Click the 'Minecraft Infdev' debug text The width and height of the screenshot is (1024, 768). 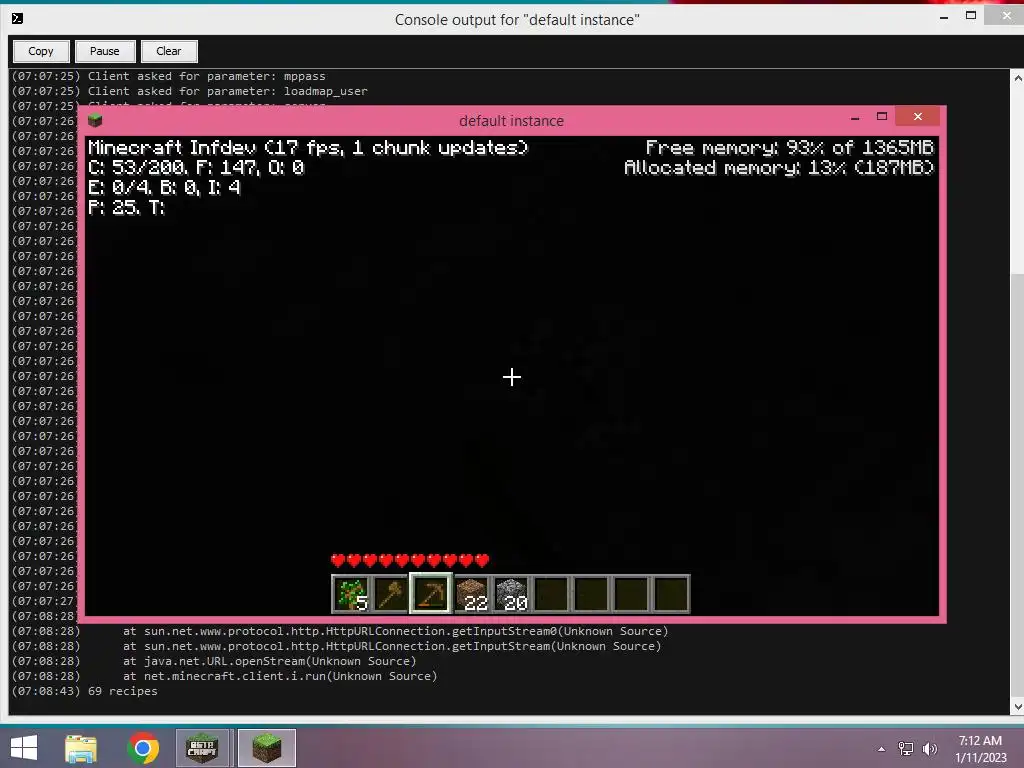click(308, 148)
